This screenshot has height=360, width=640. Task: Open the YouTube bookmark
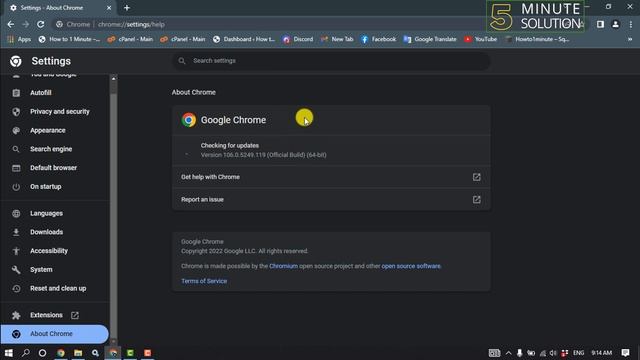pyautogui.click(x=480, y=39)
